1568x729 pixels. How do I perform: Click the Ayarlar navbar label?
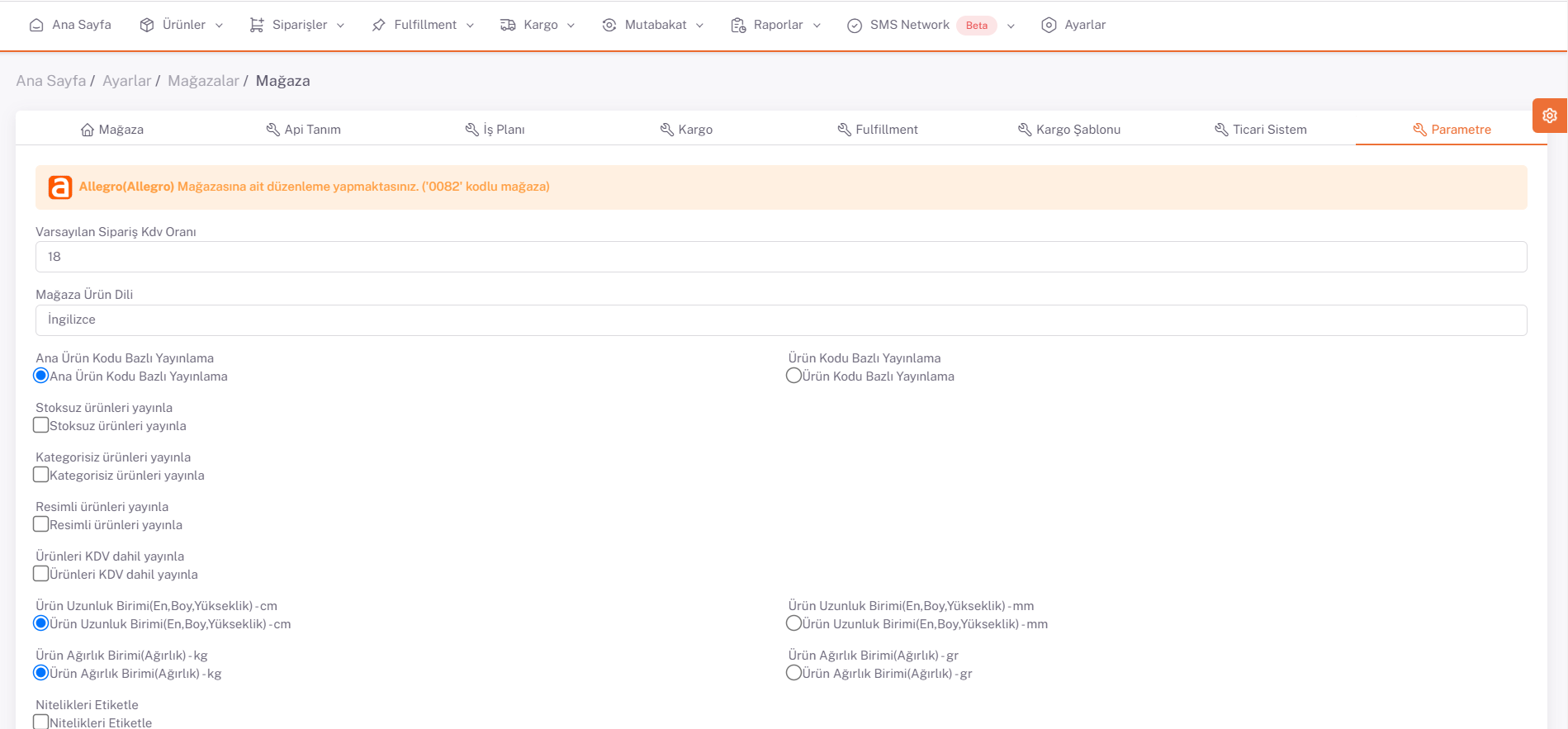pos(1085,25)
